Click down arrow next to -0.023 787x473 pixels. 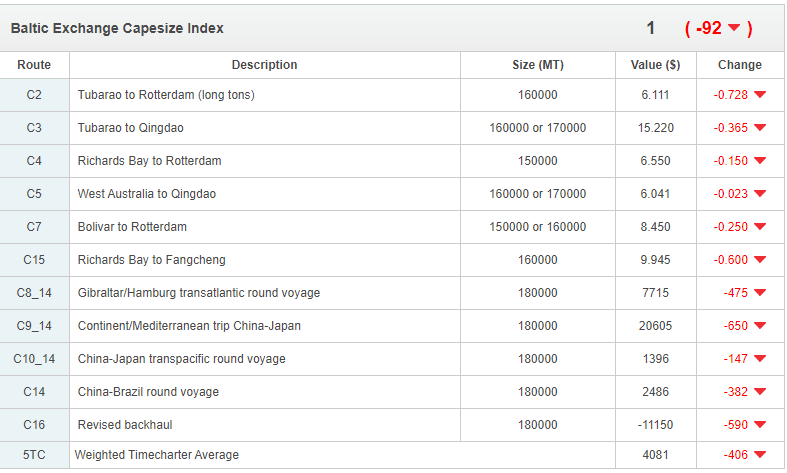760,193
